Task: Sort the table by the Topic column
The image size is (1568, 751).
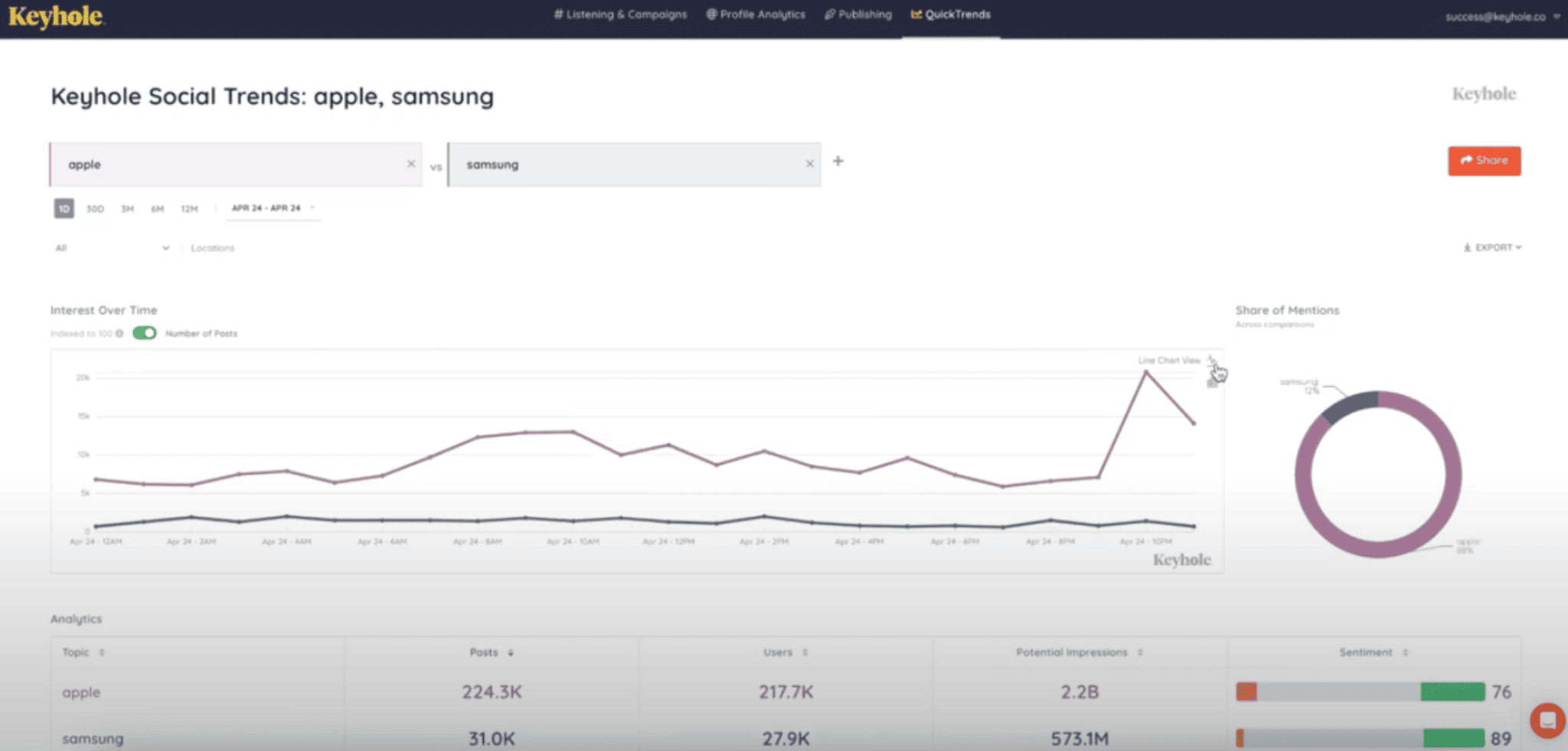Action: pyautogui.click(x=83, y=652)
